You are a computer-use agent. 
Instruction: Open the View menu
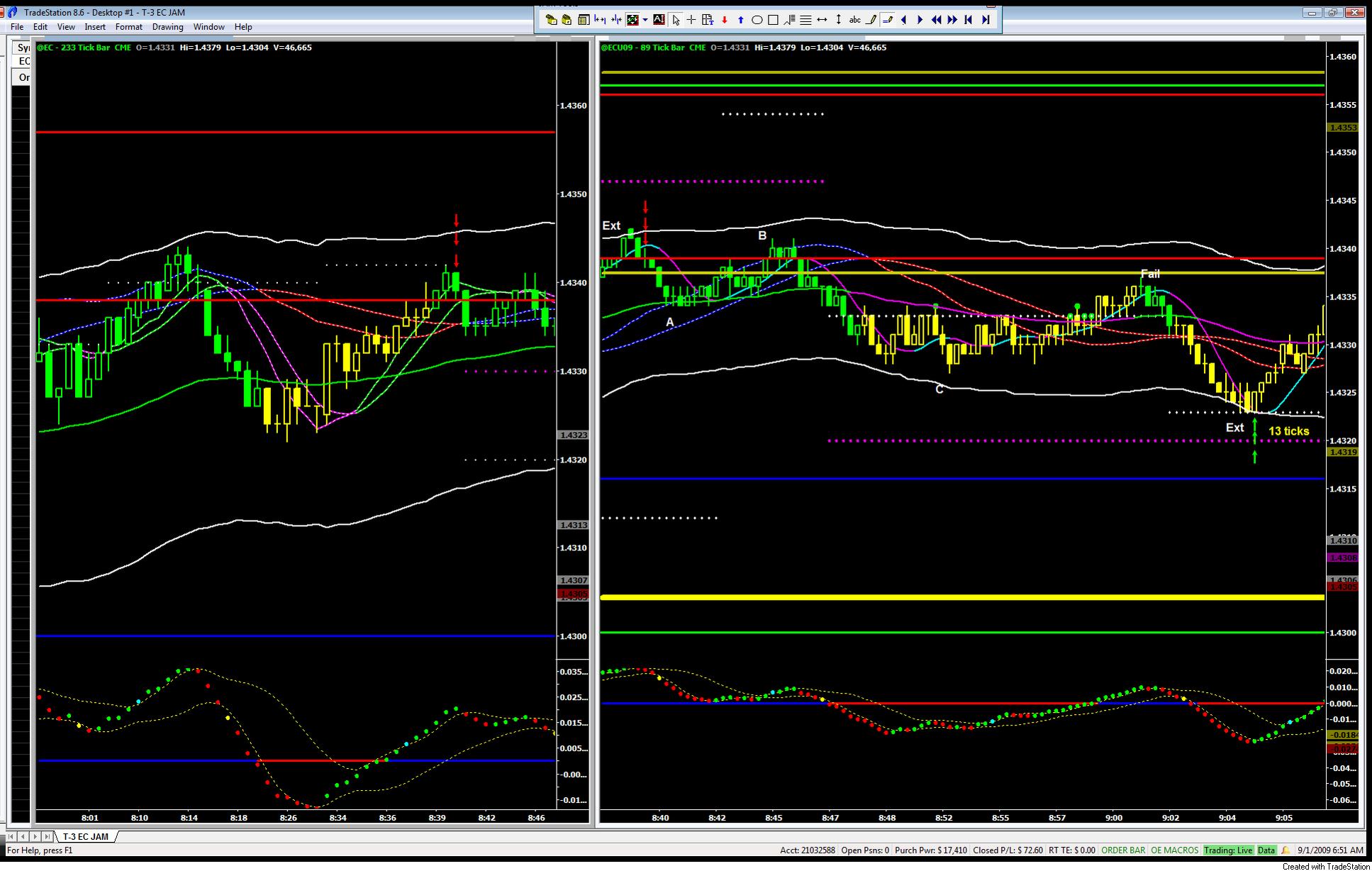pos(66,27)
